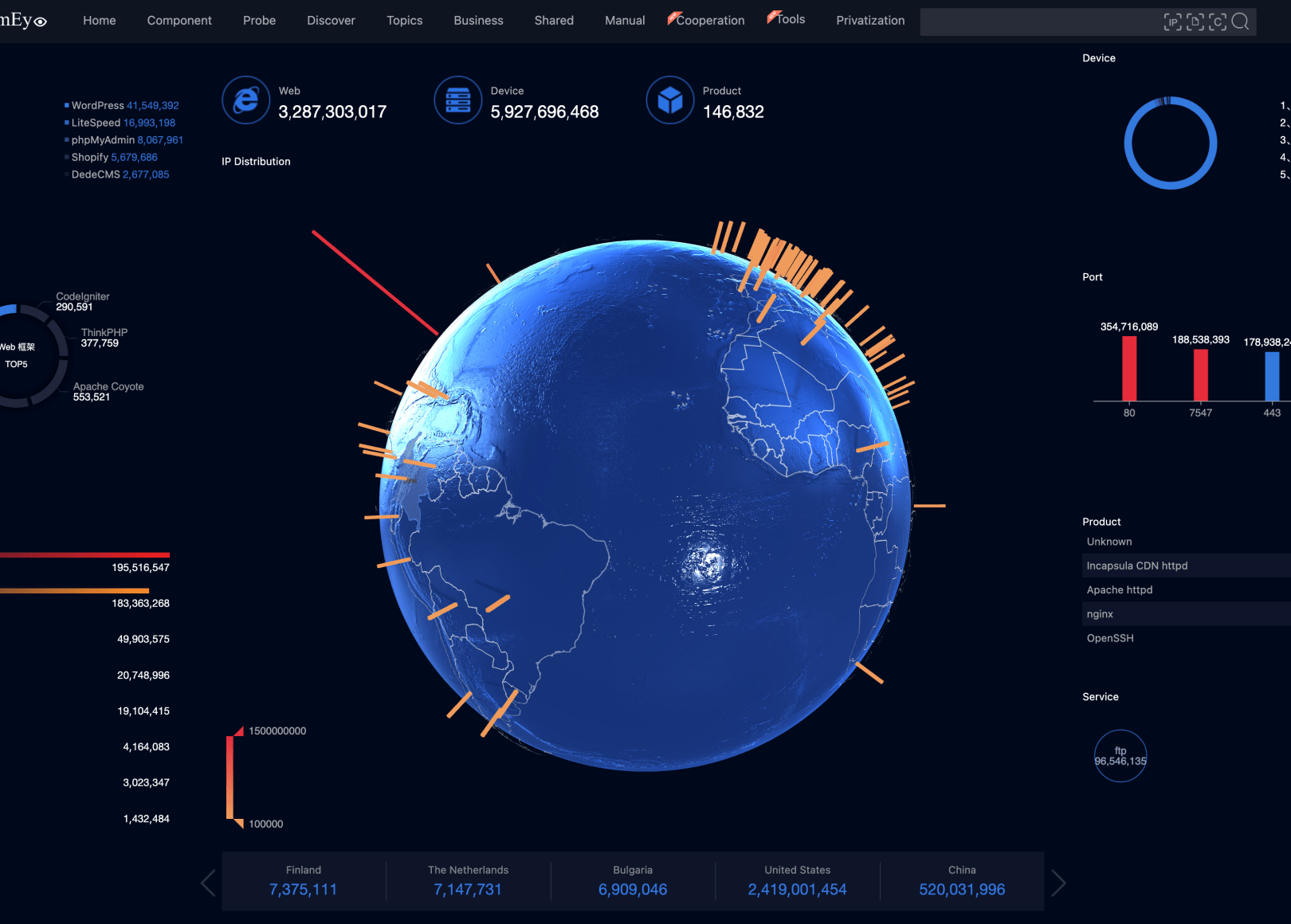The width and height of the screenshot is (1291, 924).
Task: Click the Device server icon
Action: click(458, 100)
